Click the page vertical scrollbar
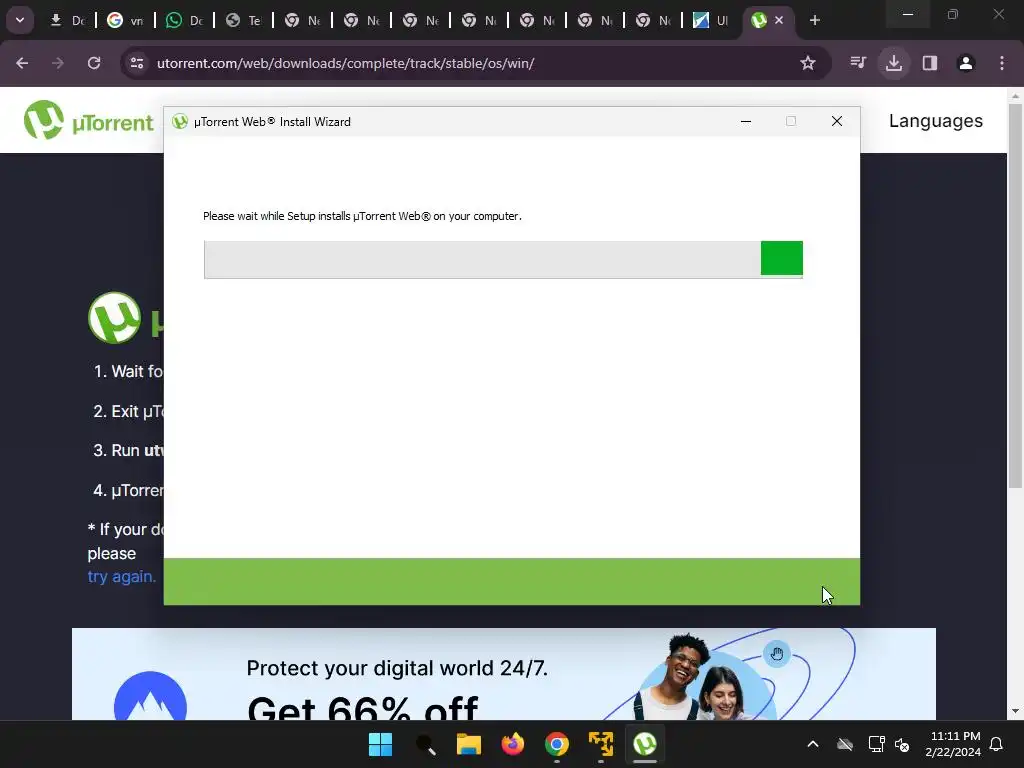Screen dimensions: 1024x768 pyautogui.click(x=1015, y=296)
